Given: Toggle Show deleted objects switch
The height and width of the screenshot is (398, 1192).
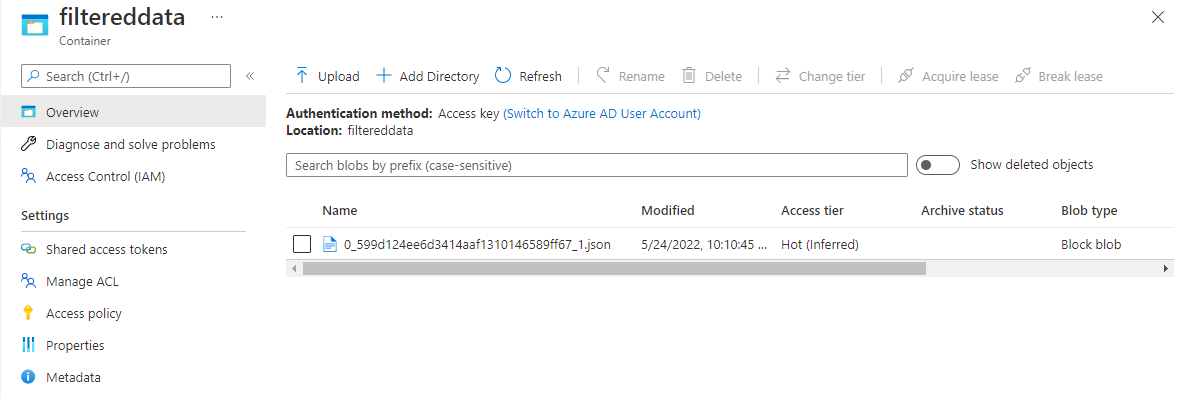Looking at the screenshot, I should (x=937, y=165).
